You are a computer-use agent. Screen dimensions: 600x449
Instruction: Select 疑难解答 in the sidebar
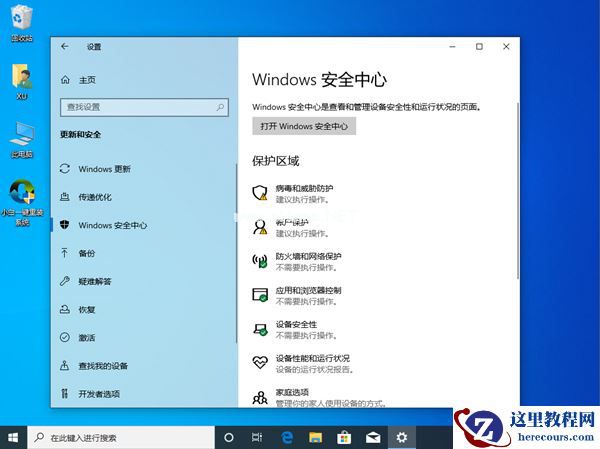tap(95, 282)
